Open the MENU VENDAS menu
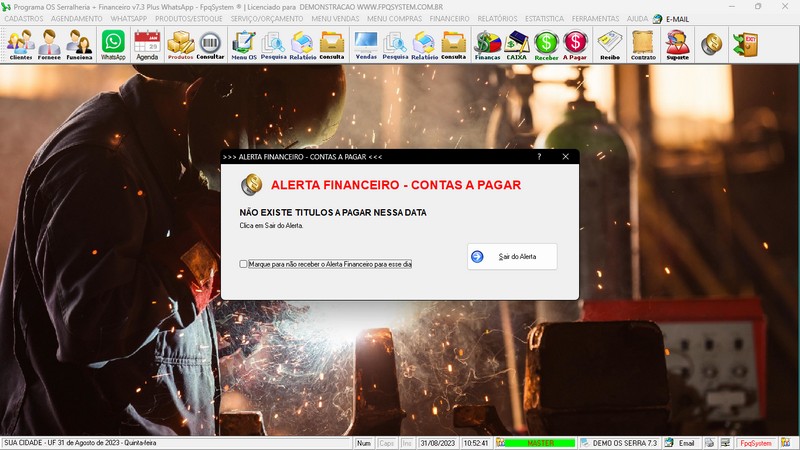Viewport: 800px width, 450px height. coord(335,18)
